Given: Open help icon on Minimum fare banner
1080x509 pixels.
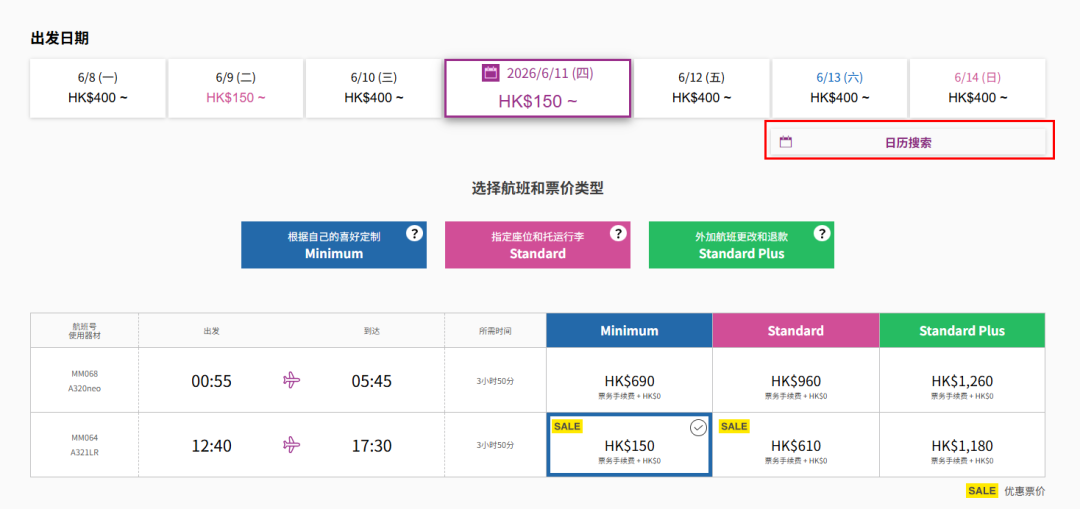Looking at the screenshot, I should pos(414,233).
